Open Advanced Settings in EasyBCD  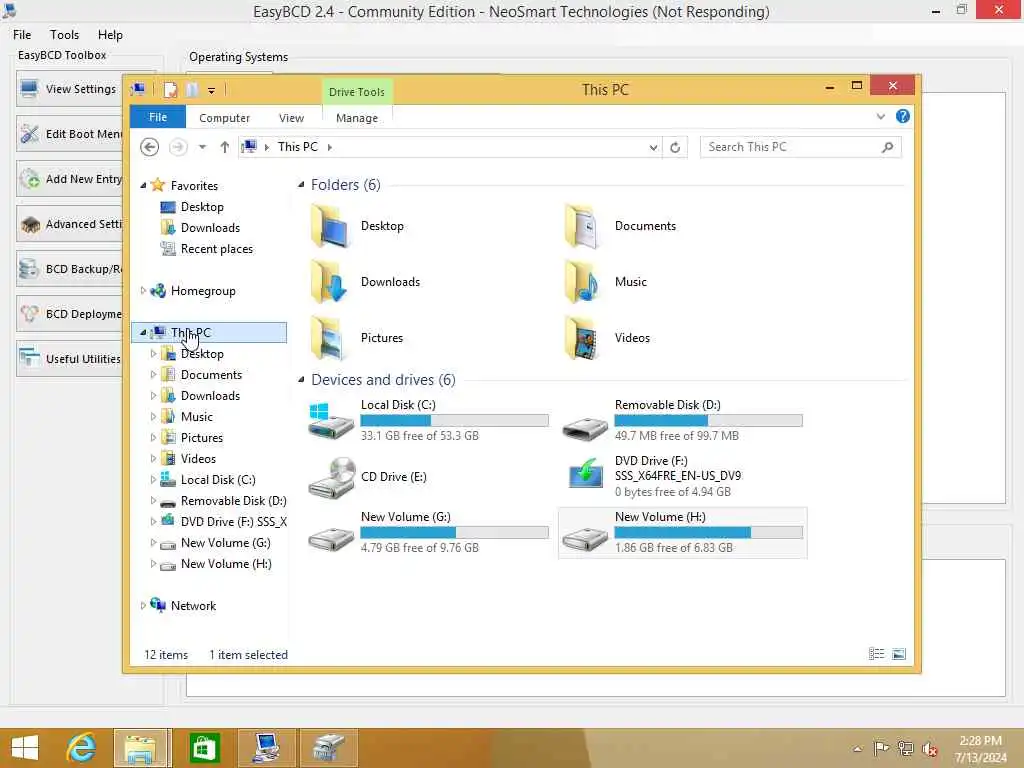point(70,224)
